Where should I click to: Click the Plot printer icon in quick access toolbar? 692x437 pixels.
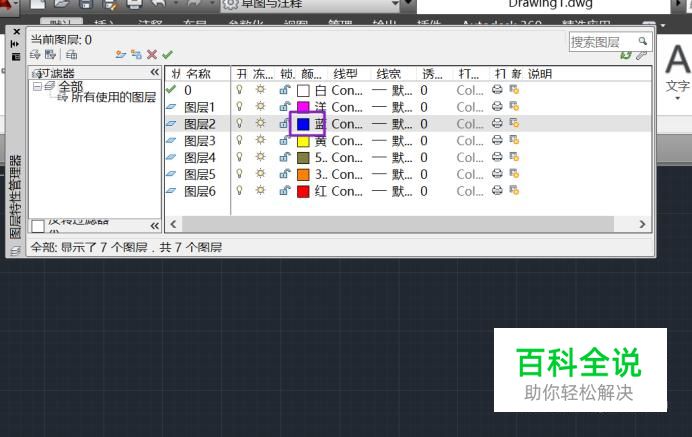[x=134, y=4]
